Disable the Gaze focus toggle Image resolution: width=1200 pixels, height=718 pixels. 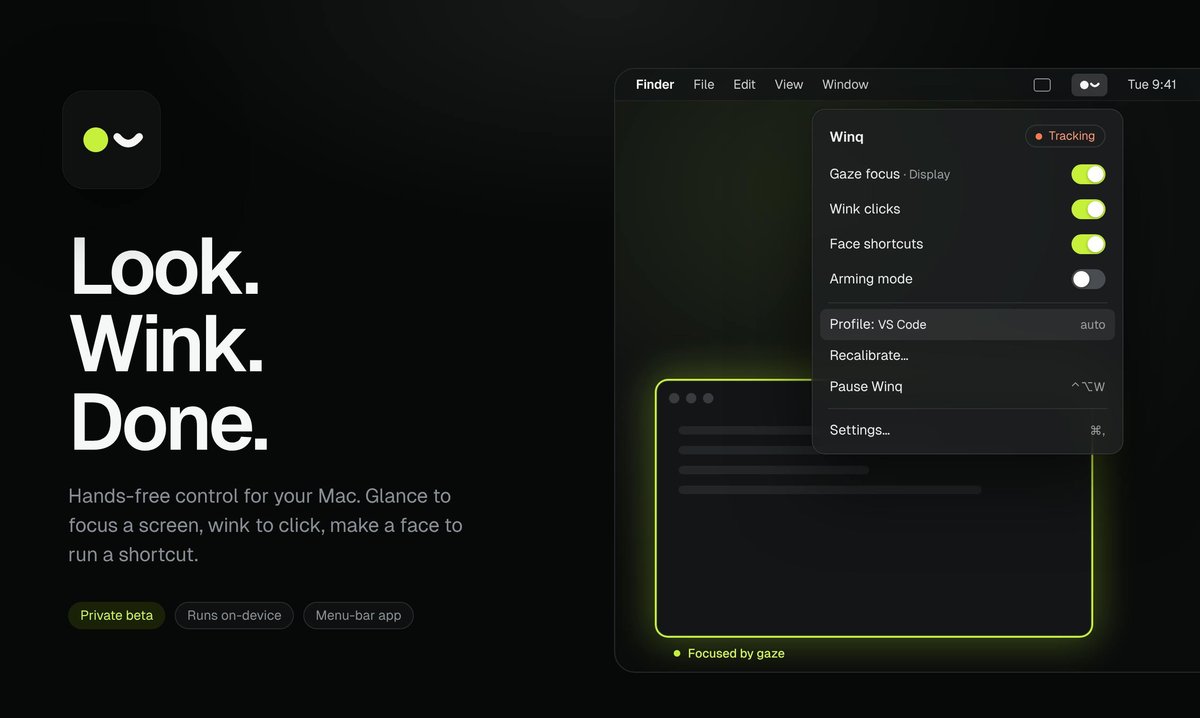click(1088, 174)
